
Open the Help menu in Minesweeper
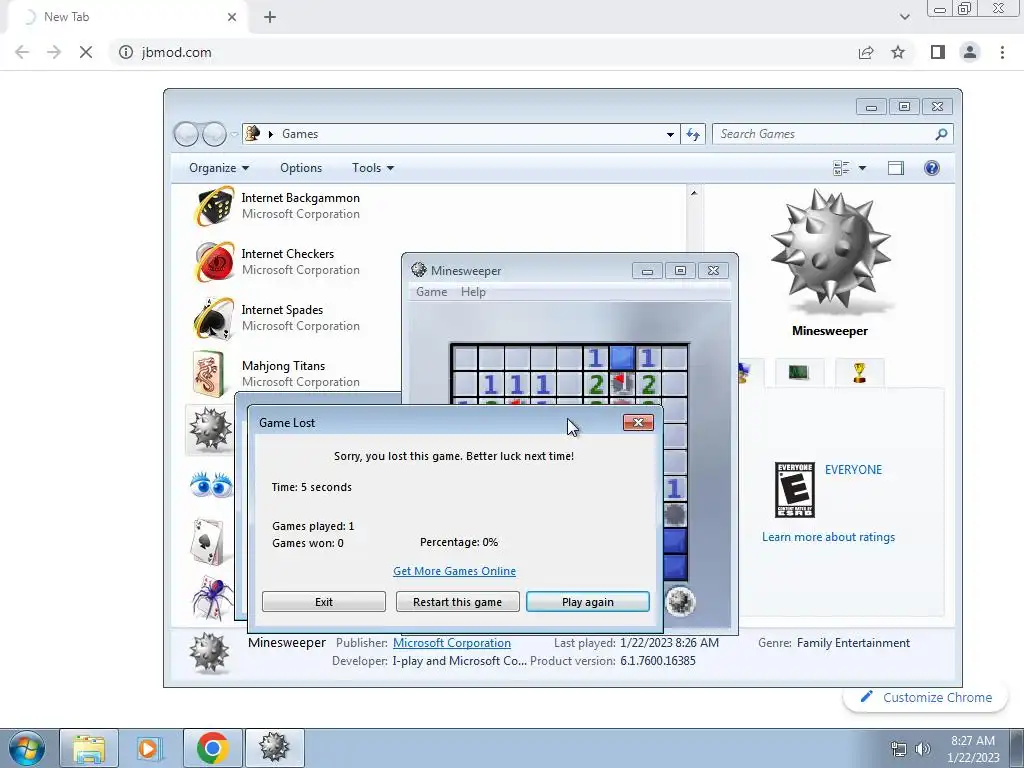473,292
